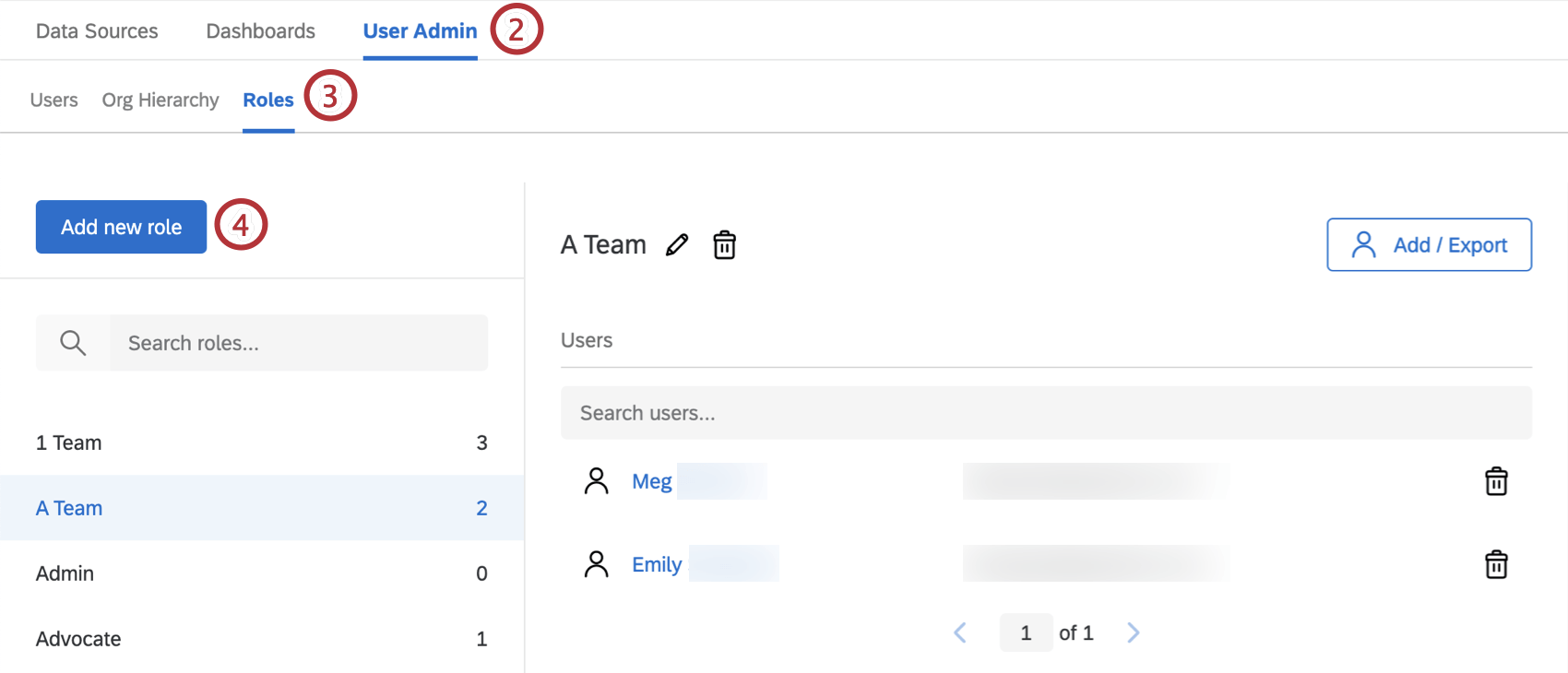Click the Add new role button
Viewport: 1568px width, 673px height.
pyautogui.click(x=121, y=227)
